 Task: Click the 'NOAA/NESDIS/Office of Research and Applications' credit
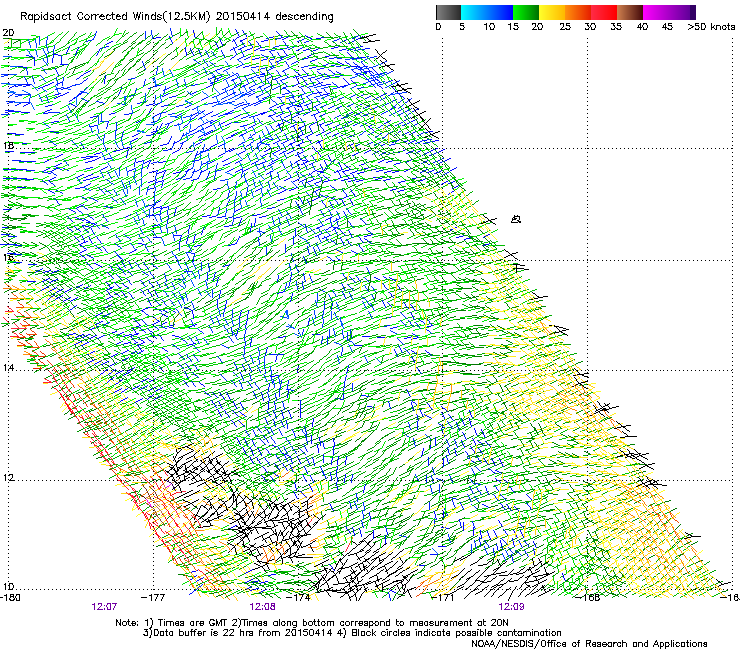pos(589,644)
